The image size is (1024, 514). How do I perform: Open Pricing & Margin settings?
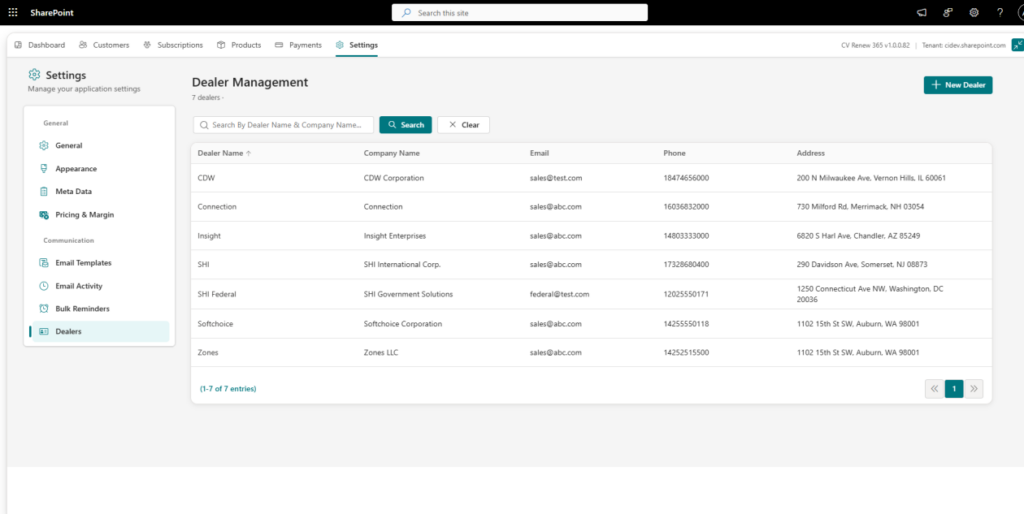(99, 214)
